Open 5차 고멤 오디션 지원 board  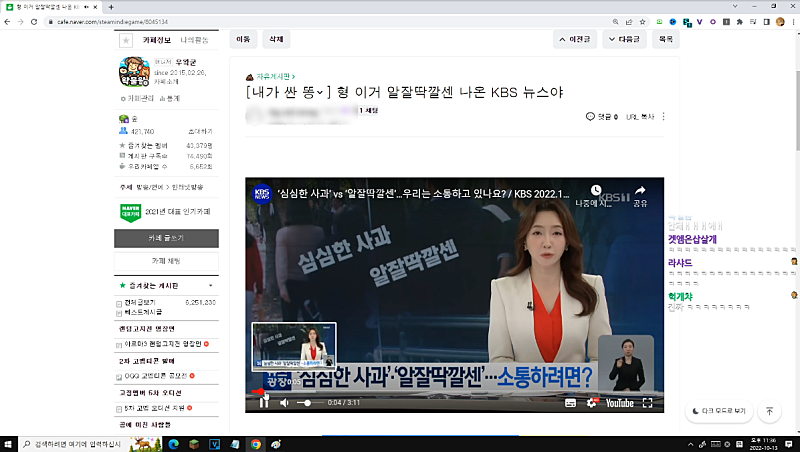pyautogui.click(x=155, y=408)
